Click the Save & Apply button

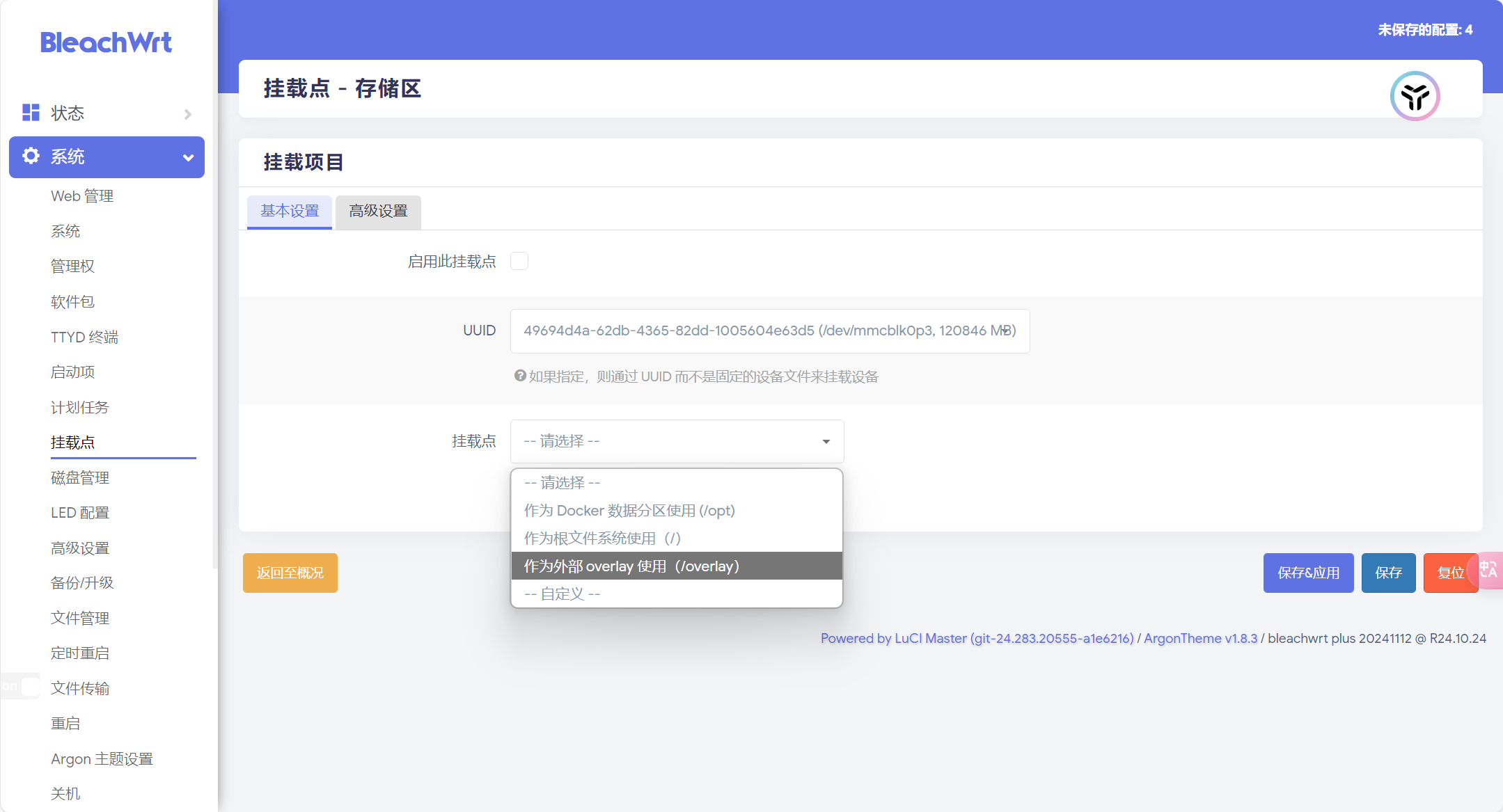[1308, 573]
